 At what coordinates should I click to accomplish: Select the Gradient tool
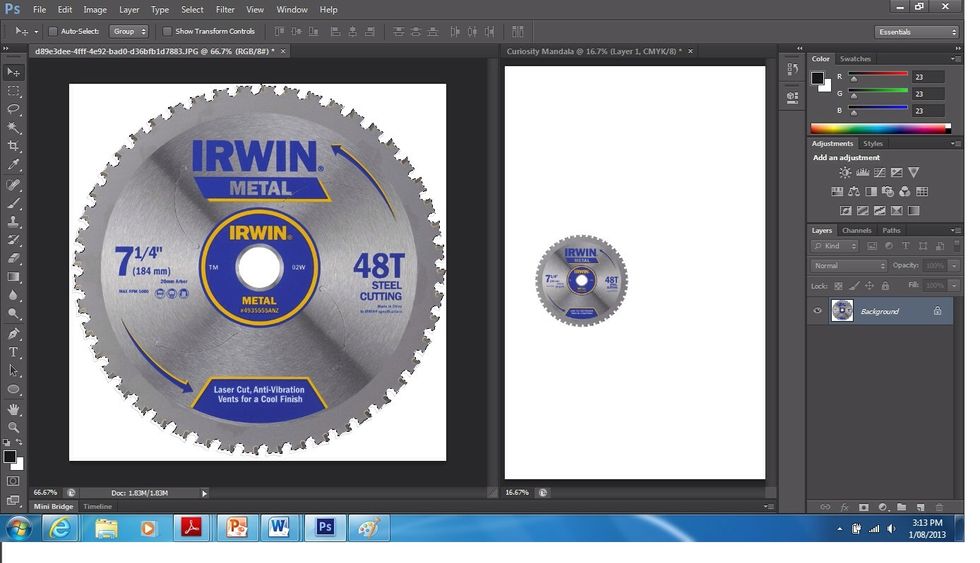coord(13,277)
